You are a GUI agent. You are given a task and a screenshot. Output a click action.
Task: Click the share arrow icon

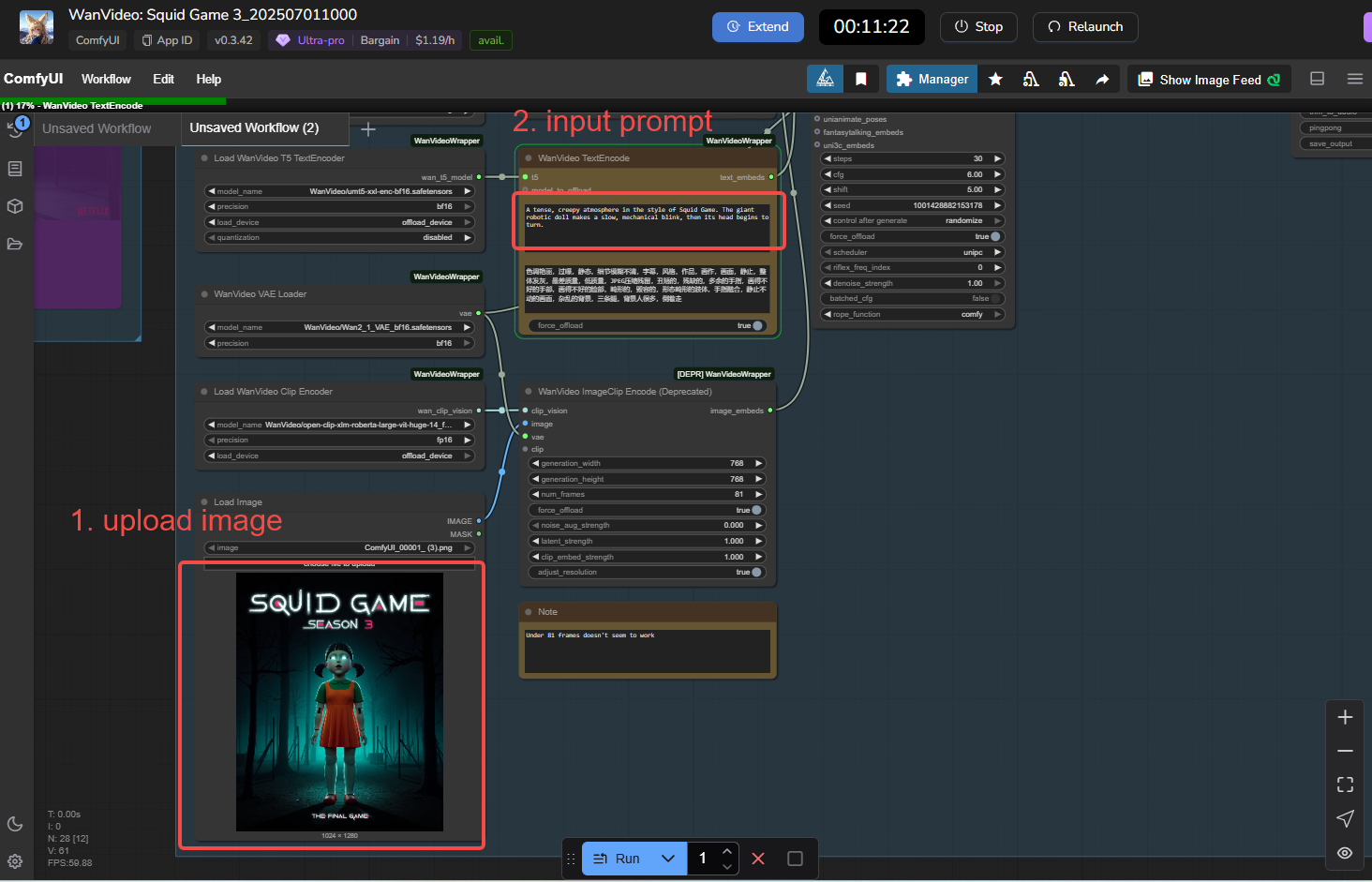pyautogui.click(x=1102, y=79)
